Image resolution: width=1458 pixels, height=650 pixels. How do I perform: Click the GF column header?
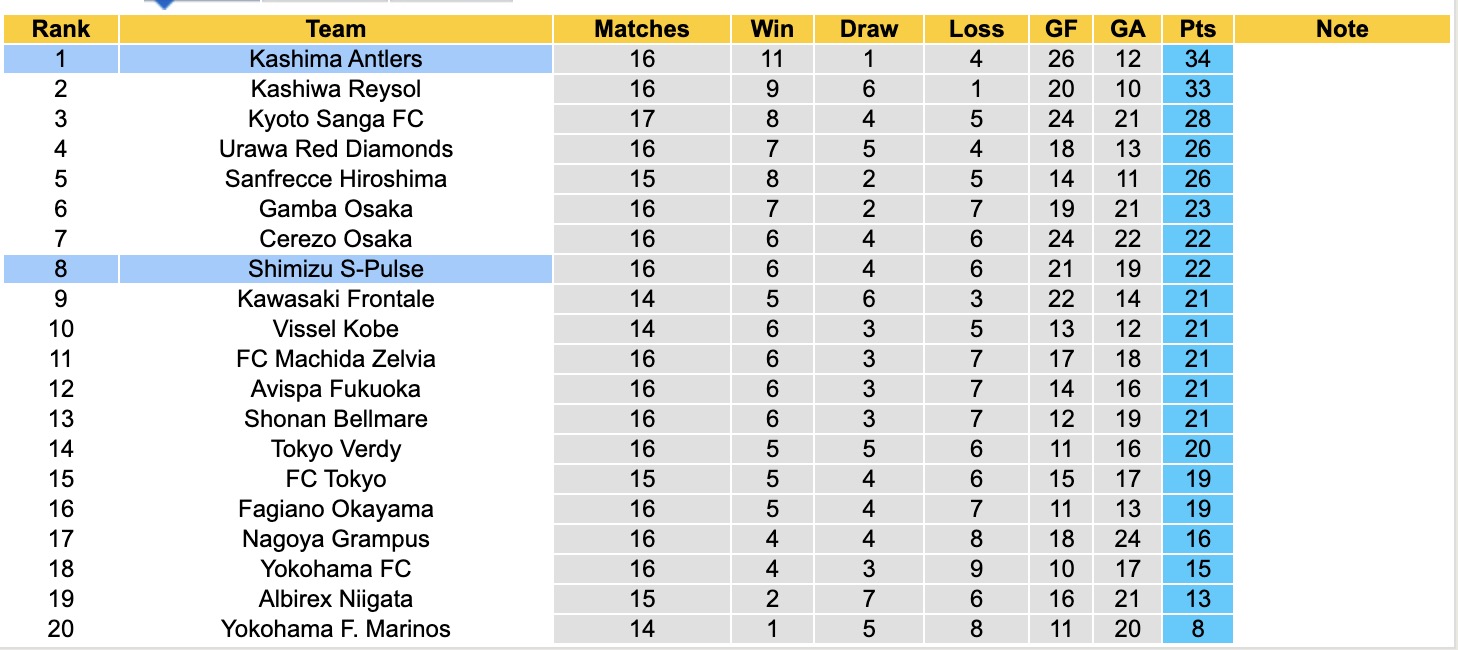[1061, 29]
